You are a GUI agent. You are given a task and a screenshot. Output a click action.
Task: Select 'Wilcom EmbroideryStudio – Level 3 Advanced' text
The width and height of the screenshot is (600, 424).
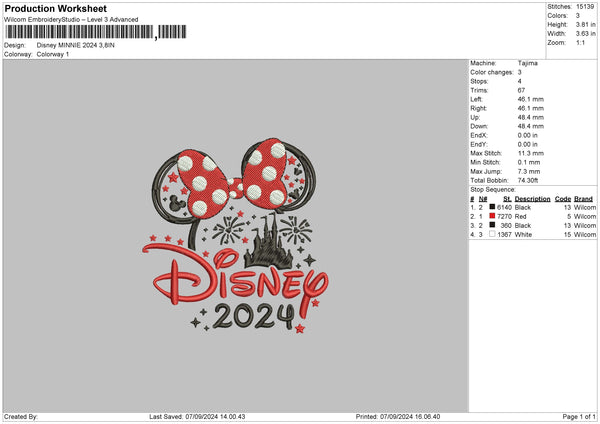click(71, 20)
